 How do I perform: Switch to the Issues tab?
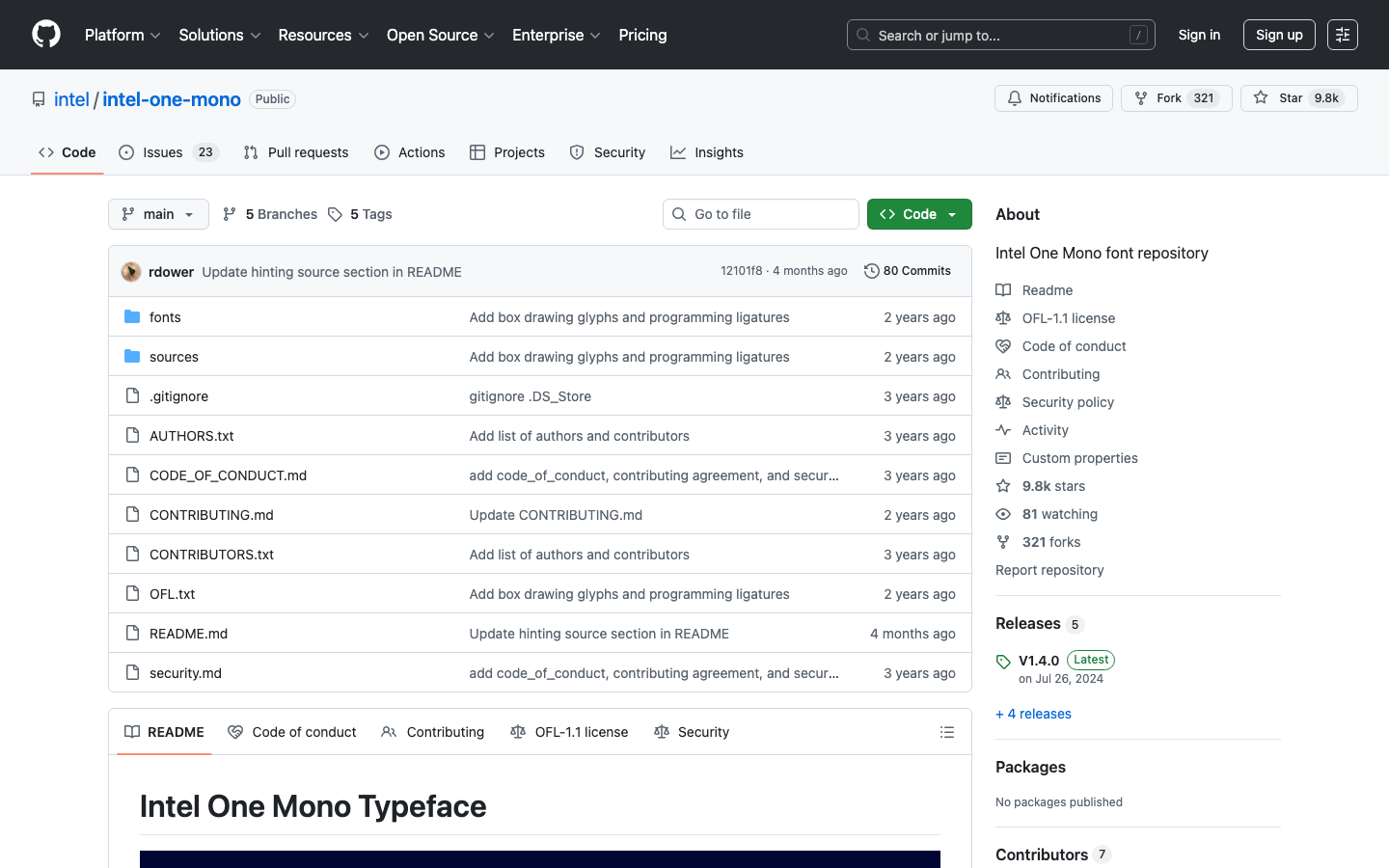point(169,152)
